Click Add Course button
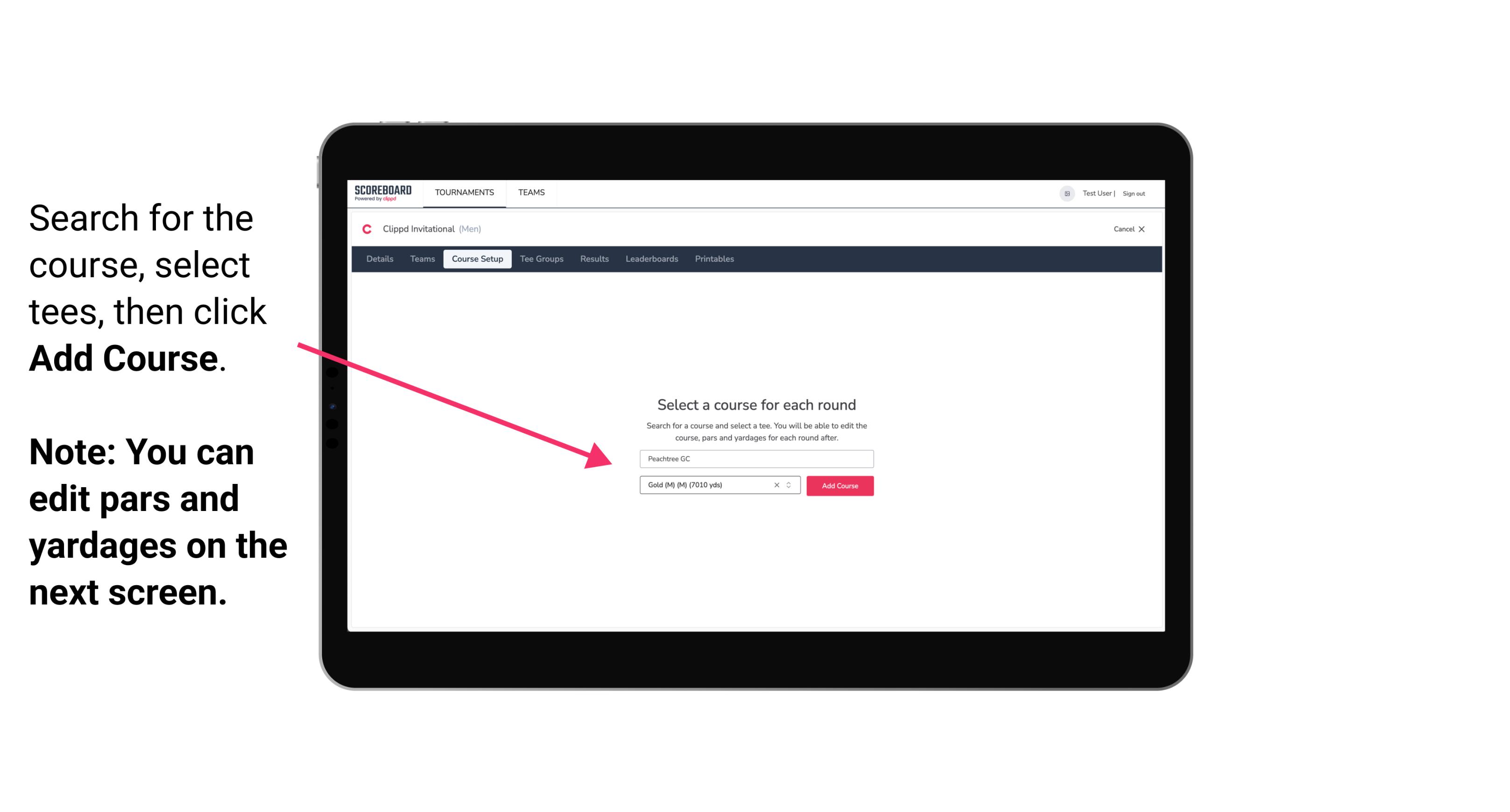 pyautogui.click(x=839, y=485)
